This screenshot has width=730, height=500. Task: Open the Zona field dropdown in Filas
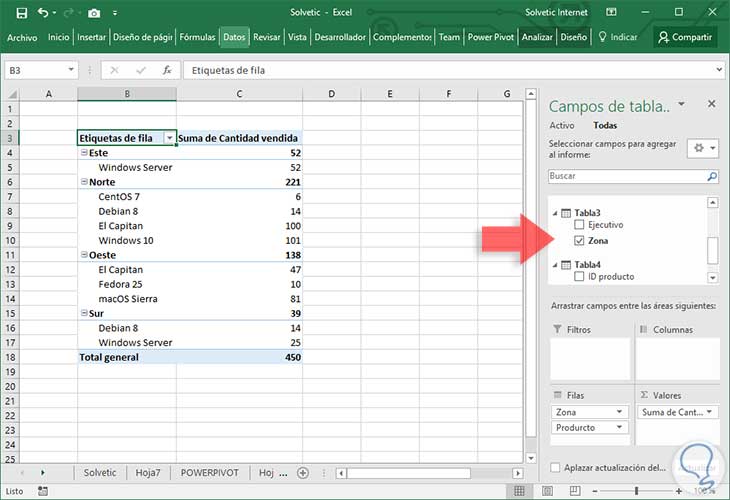[x=620, y=412]
